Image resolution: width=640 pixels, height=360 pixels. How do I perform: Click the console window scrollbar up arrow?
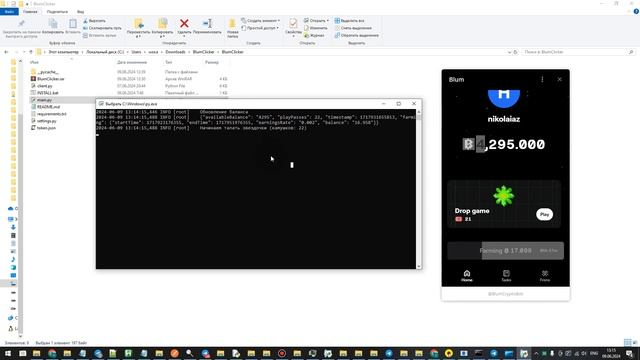click(x=419, y=111)
